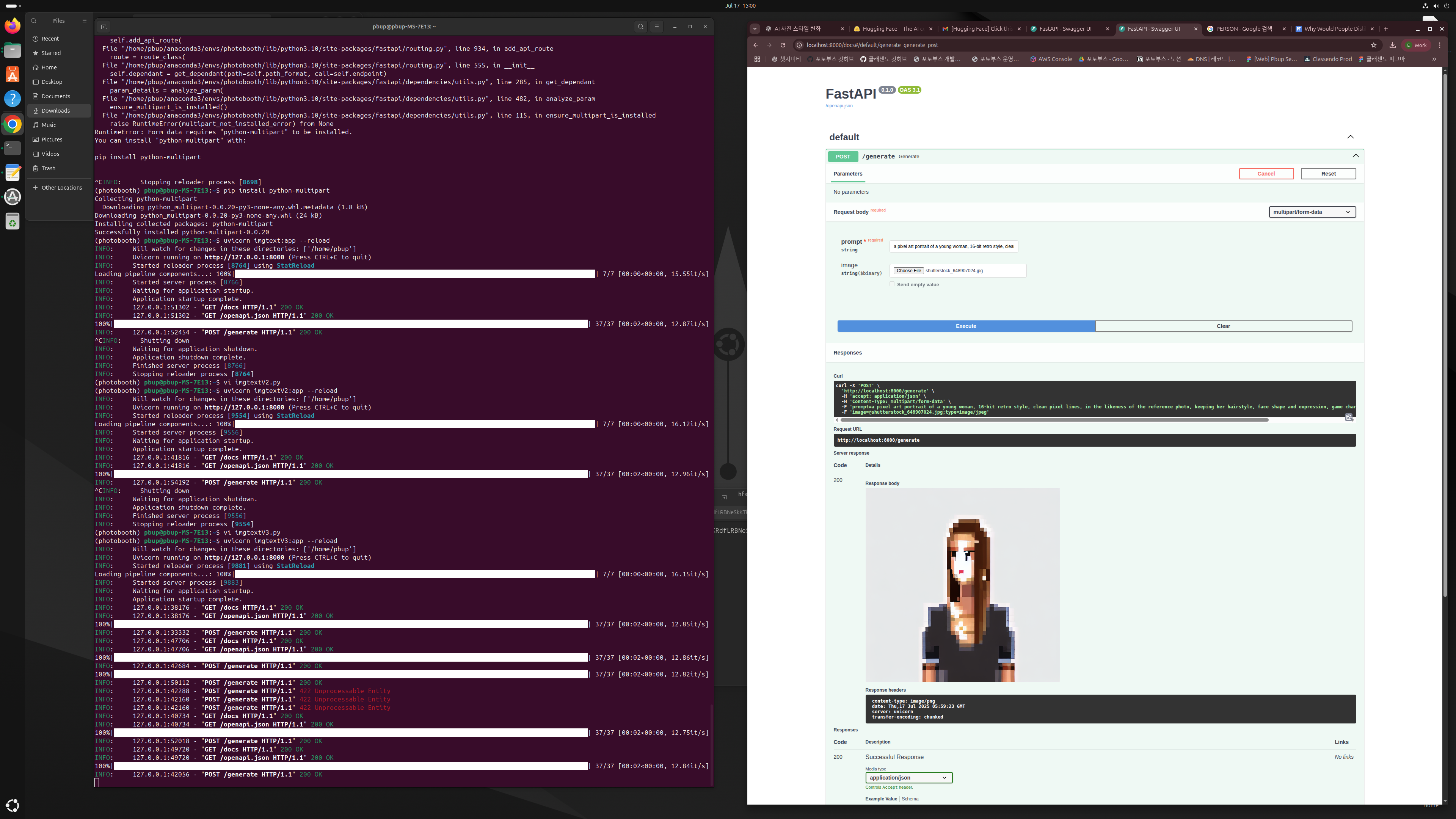Enable the Send empty value checkbox
This screenshot has width=1456, height=819.
(893, 284)
